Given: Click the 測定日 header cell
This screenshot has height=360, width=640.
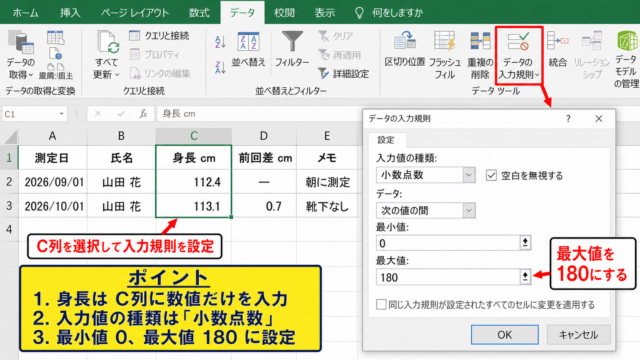Looking at the screenshot, I should pyautogui.click(x=53, y=158).
